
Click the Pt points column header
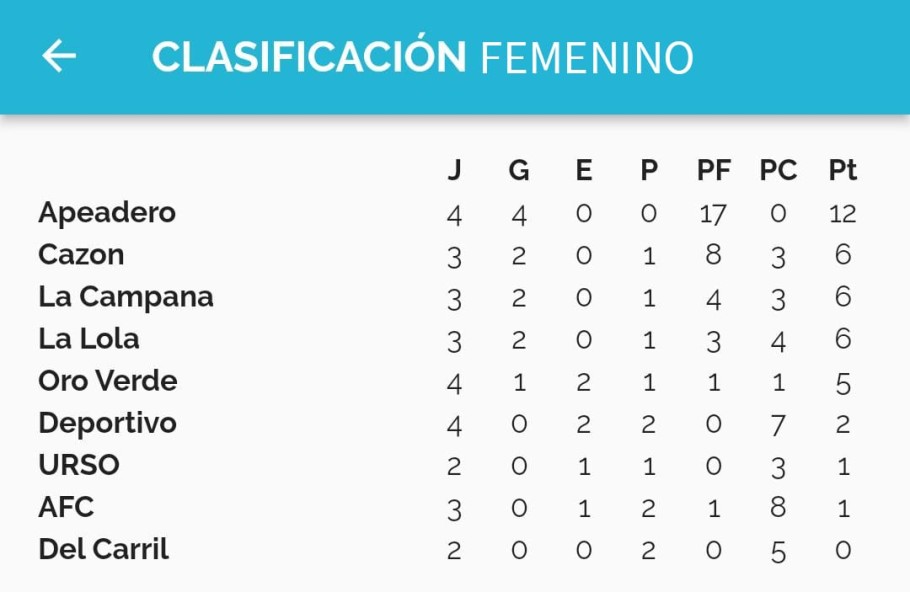point(843,170)
